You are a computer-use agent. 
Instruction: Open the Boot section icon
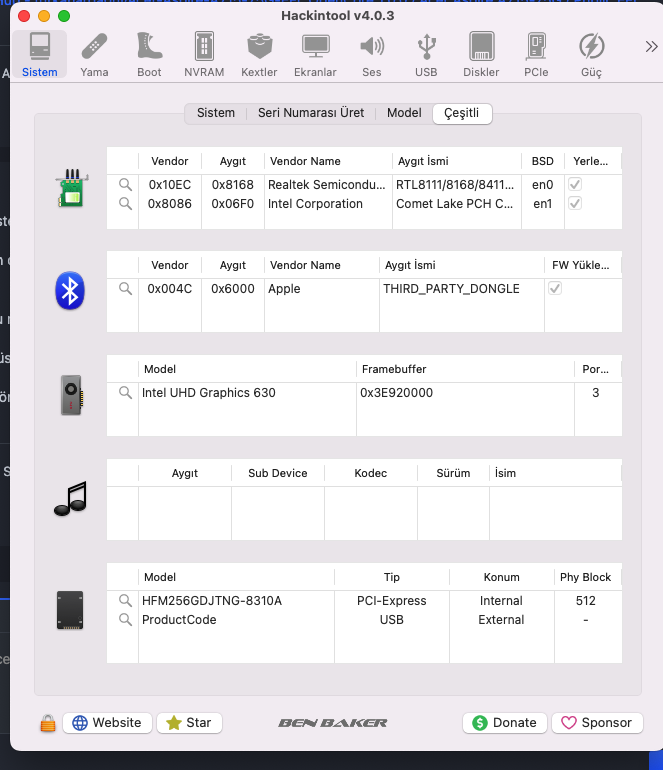tap(149, 54)
